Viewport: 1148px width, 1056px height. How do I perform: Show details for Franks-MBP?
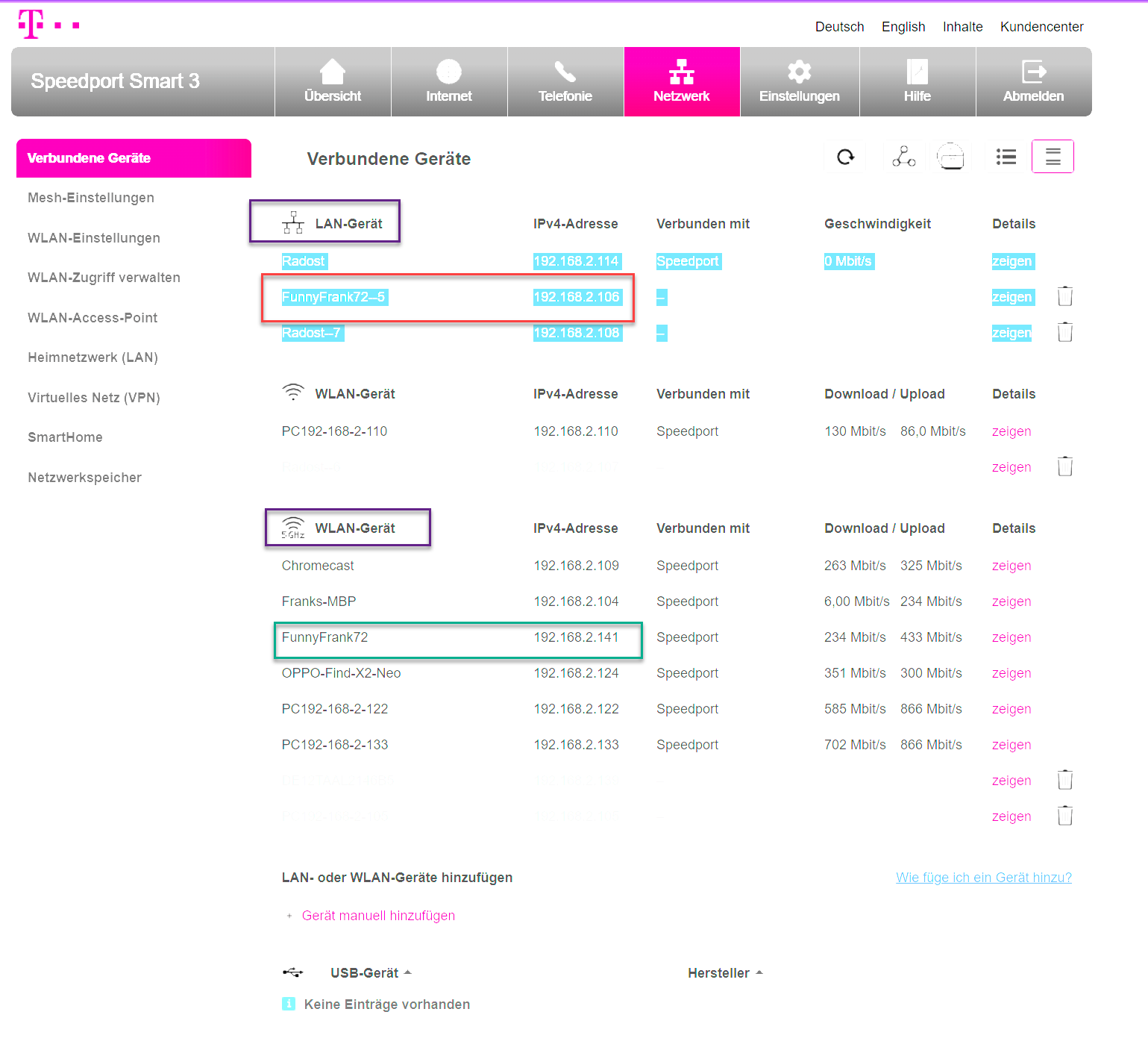coord(1011,602)
